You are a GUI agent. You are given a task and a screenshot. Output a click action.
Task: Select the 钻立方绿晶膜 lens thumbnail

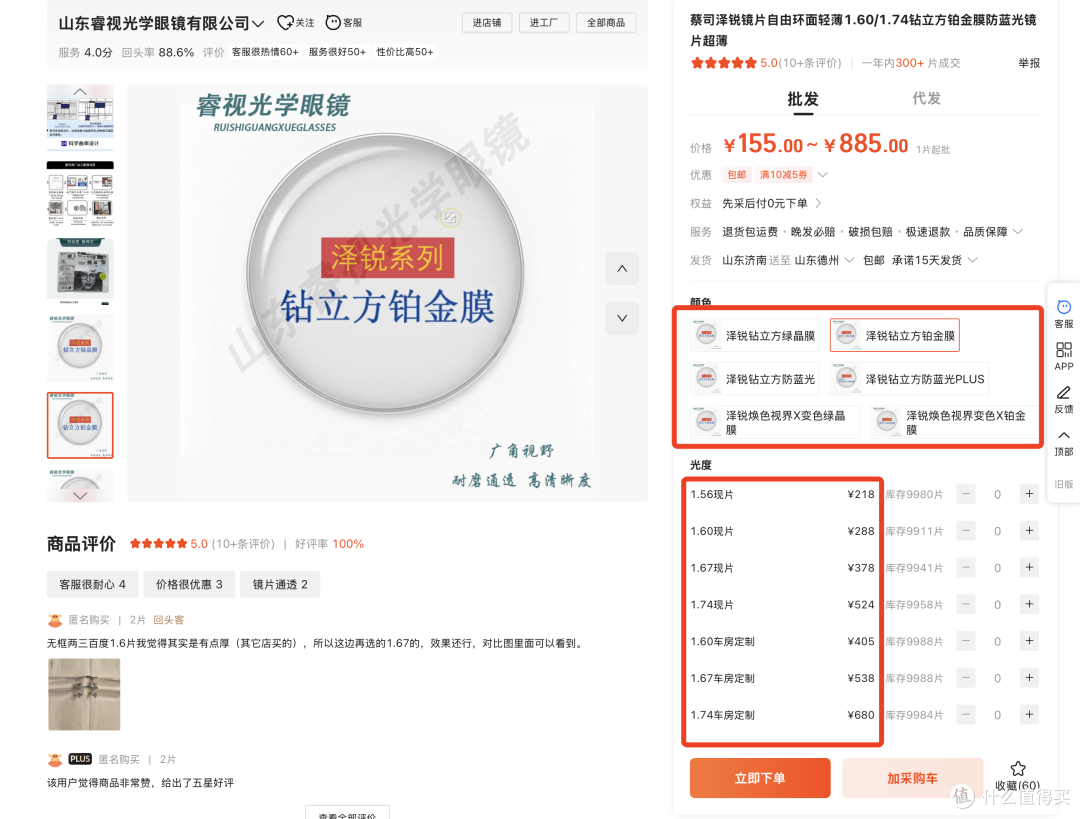(80, 348)
